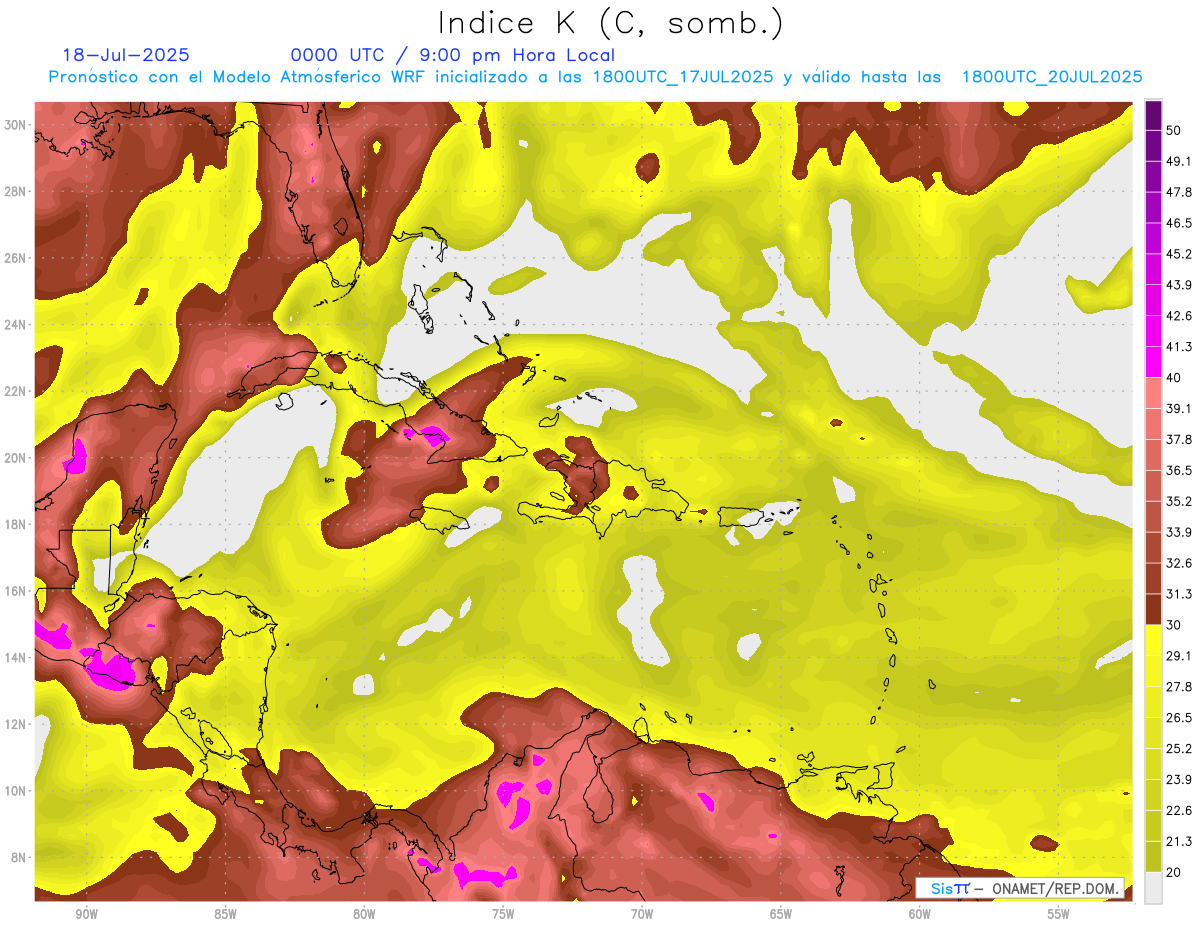Click the legend value 25.2

(x=1179, y=749)
